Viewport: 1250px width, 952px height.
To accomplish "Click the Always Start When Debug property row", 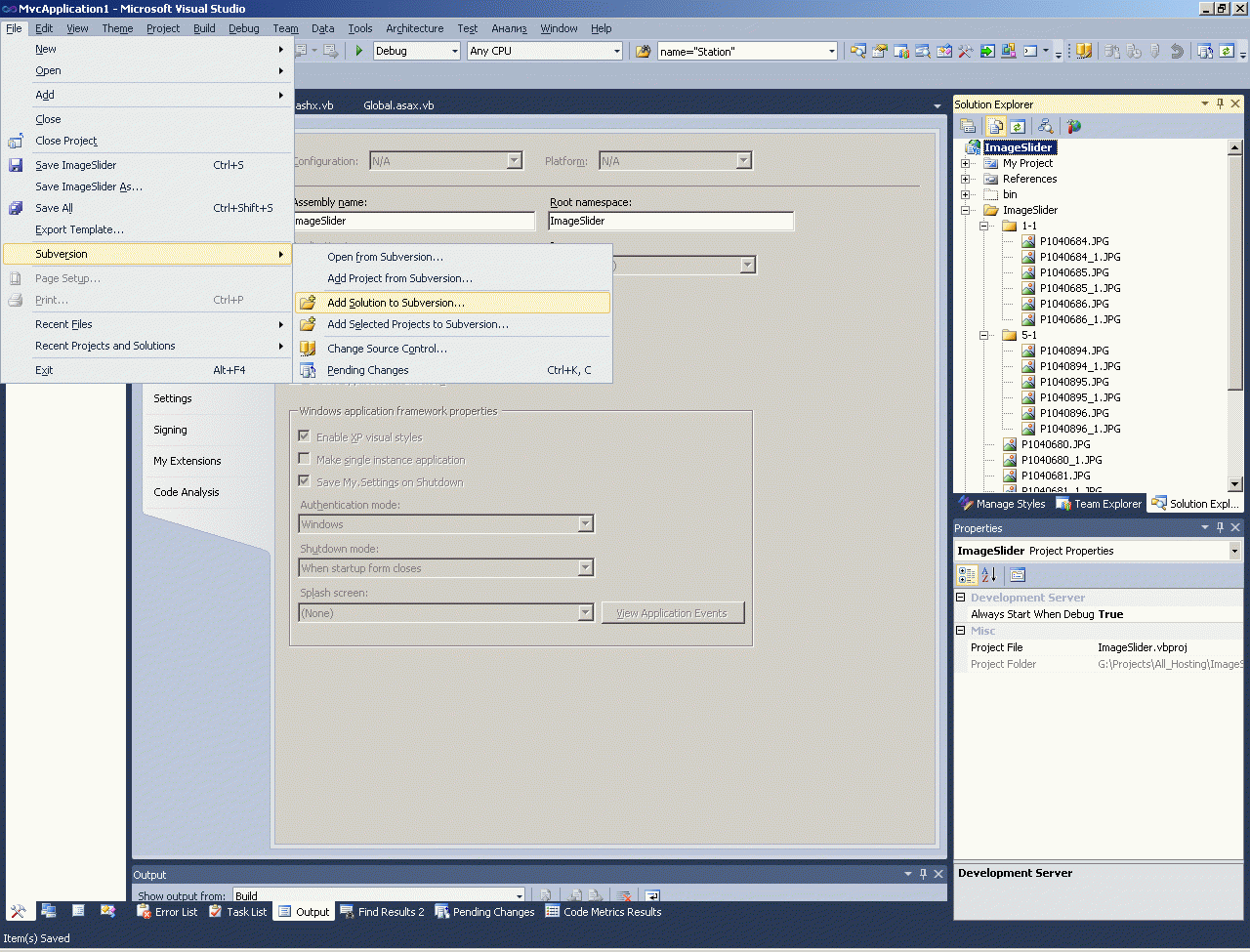I will [1099, 614].
